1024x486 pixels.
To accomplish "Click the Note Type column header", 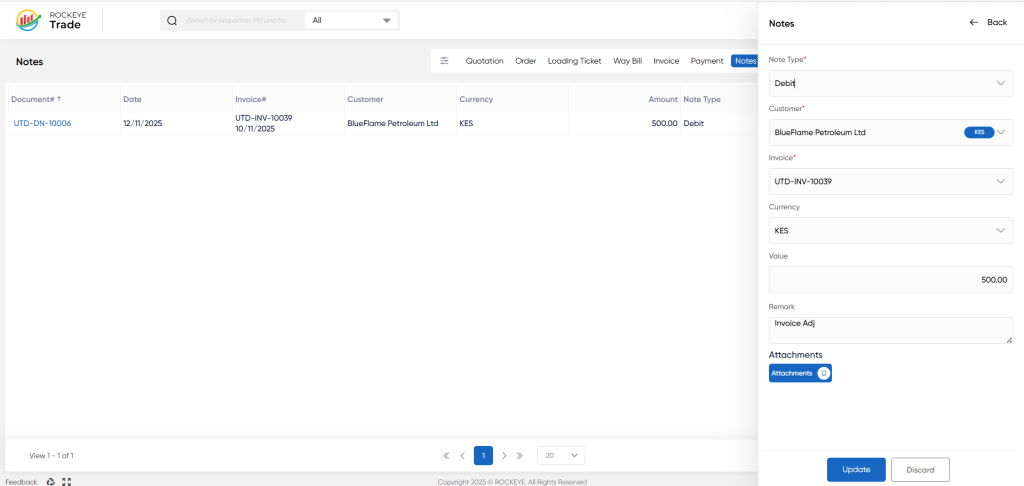I will click(x=702, y=99).
